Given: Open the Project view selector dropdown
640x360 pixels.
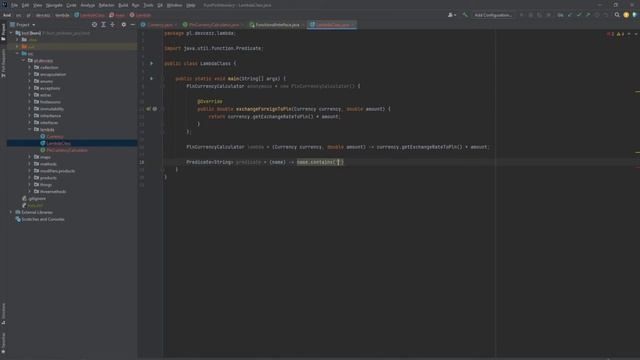Looking at the screenshot, I should pyautogui.click(x=22, y=25).
